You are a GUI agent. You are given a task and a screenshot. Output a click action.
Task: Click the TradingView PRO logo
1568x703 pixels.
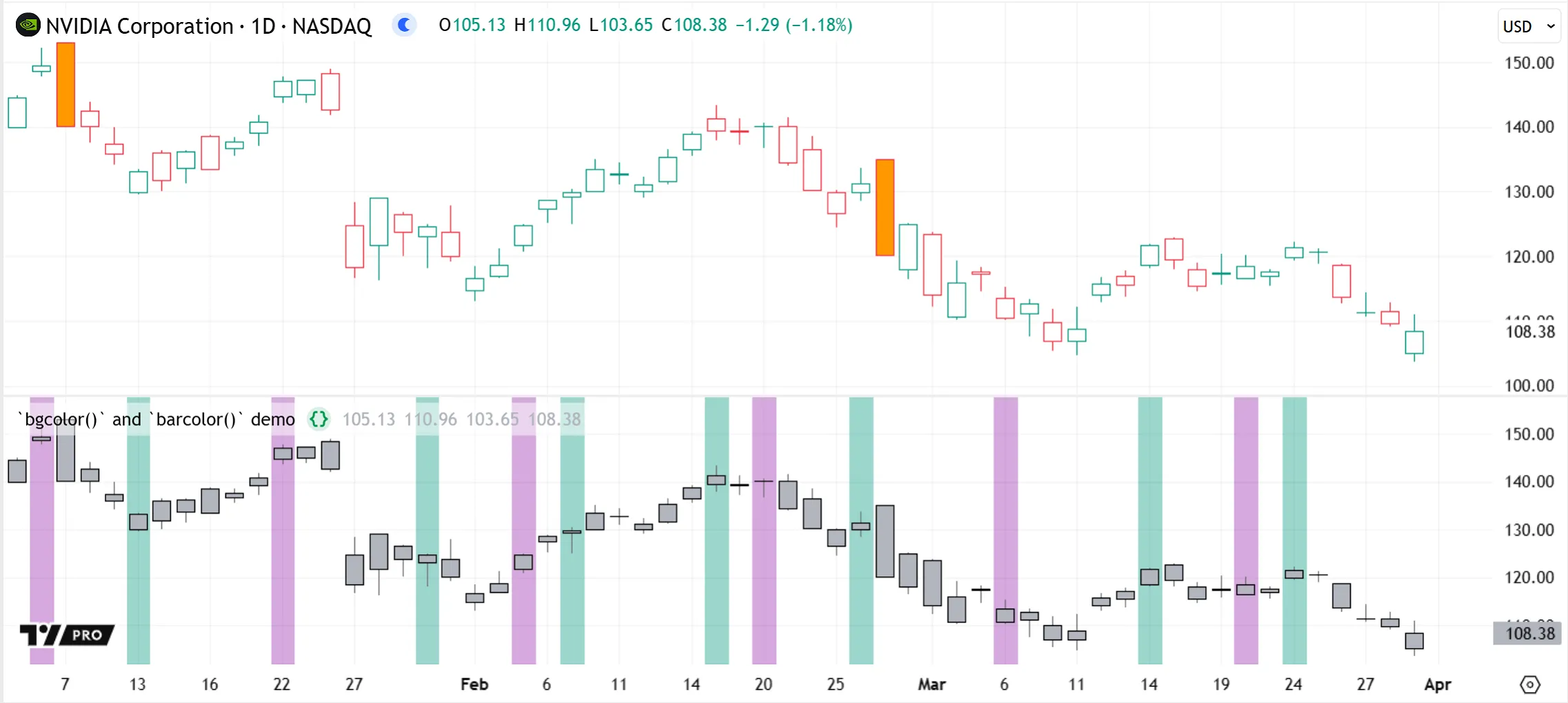[67, 635]
